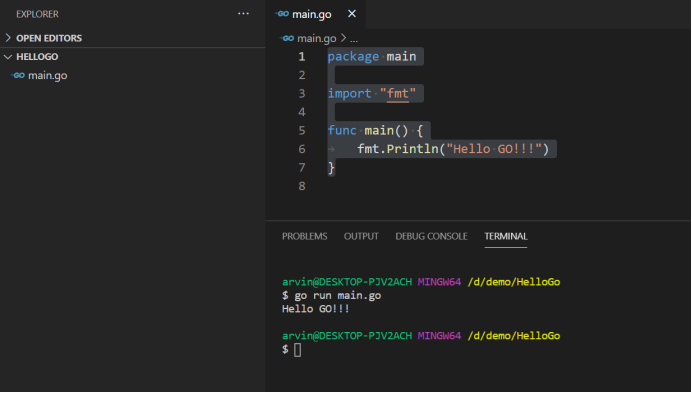Image resolution: width=692 pixels, height=393 pixels.
Task: Click the "fmt" import string in the editor
Action: point(398,94)
